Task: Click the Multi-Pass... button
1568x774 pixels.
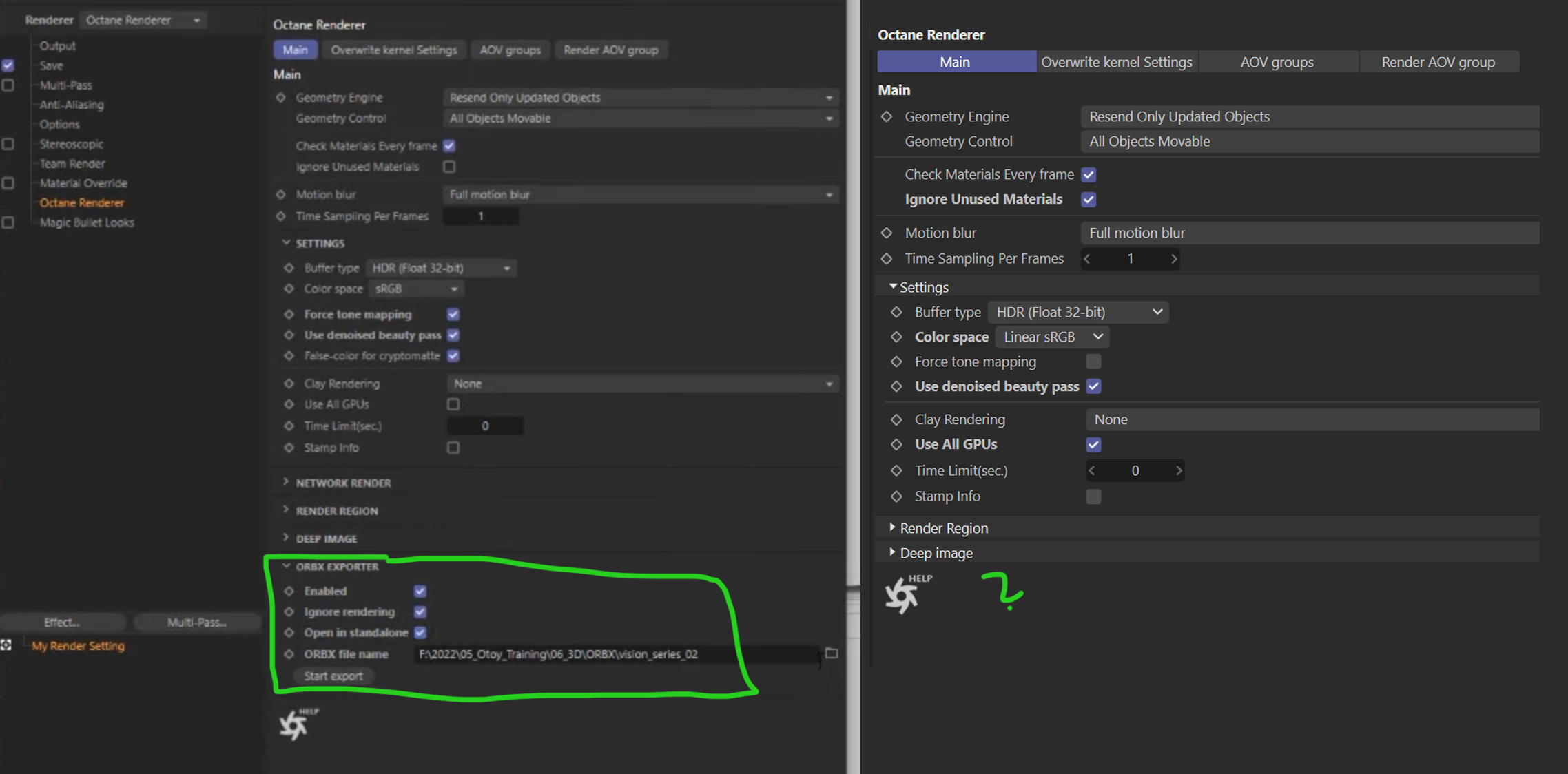Action: tap(196, 622)
